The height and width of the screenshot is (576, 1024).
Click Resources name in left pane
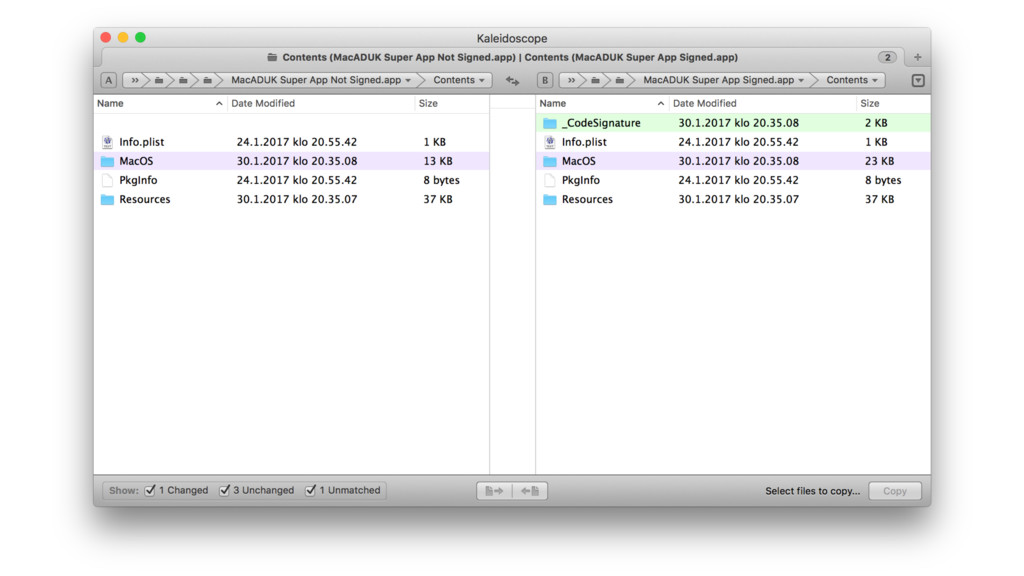pyautogui.click(x=144, y=199)
